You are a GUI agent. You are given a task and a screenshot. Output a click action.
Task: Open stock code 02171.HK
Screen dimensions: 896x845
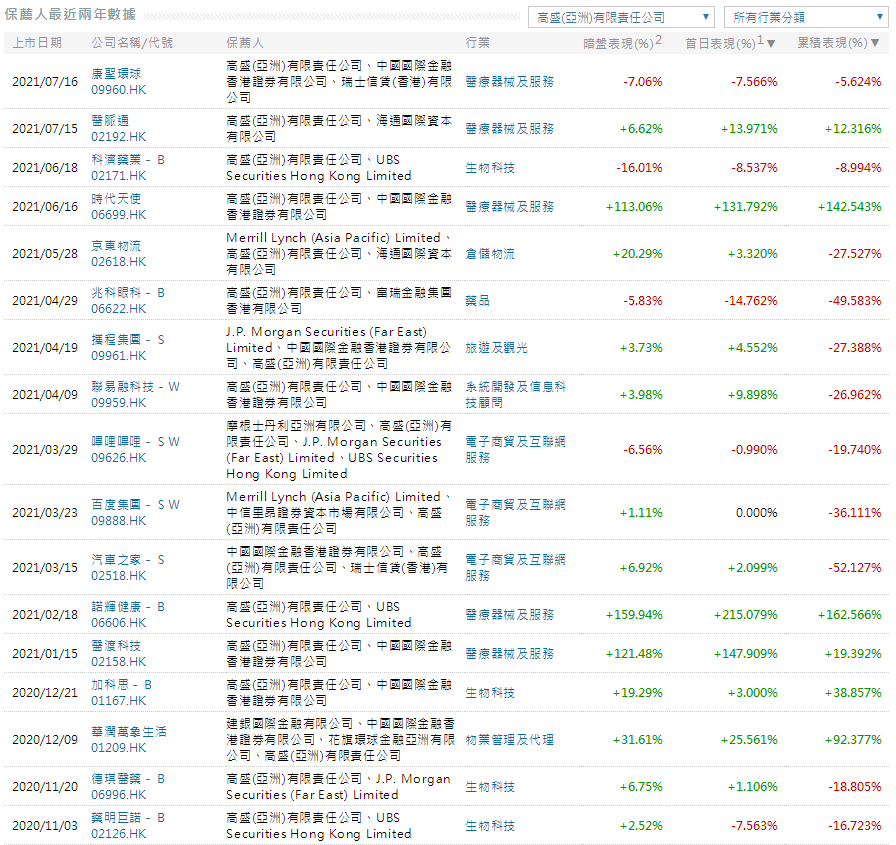119,175
